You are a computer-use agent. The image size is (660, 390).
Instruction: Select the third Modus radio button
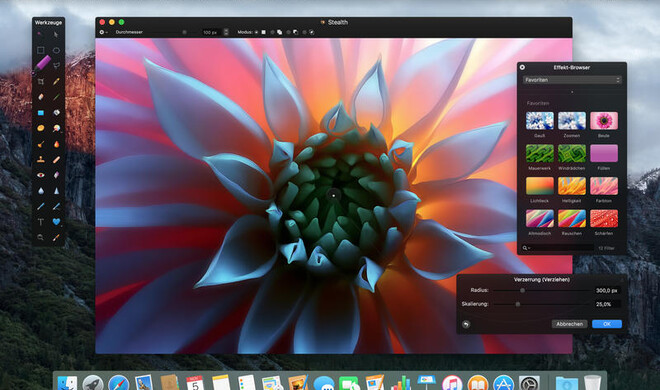288,32
